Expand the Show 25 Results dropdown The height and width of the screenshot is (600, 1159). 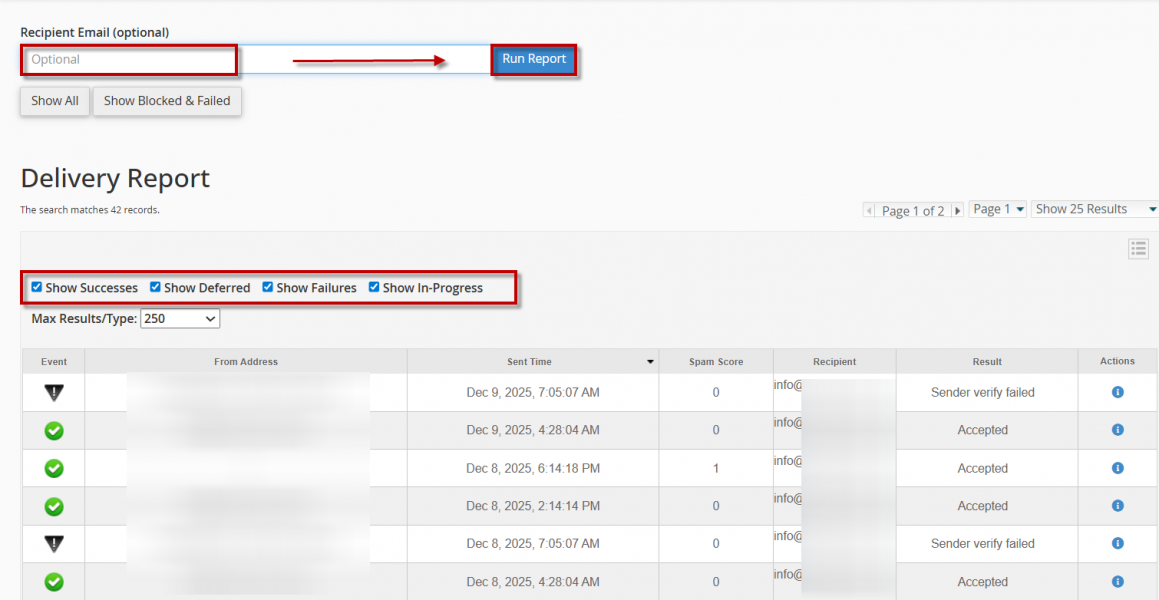1094,209
